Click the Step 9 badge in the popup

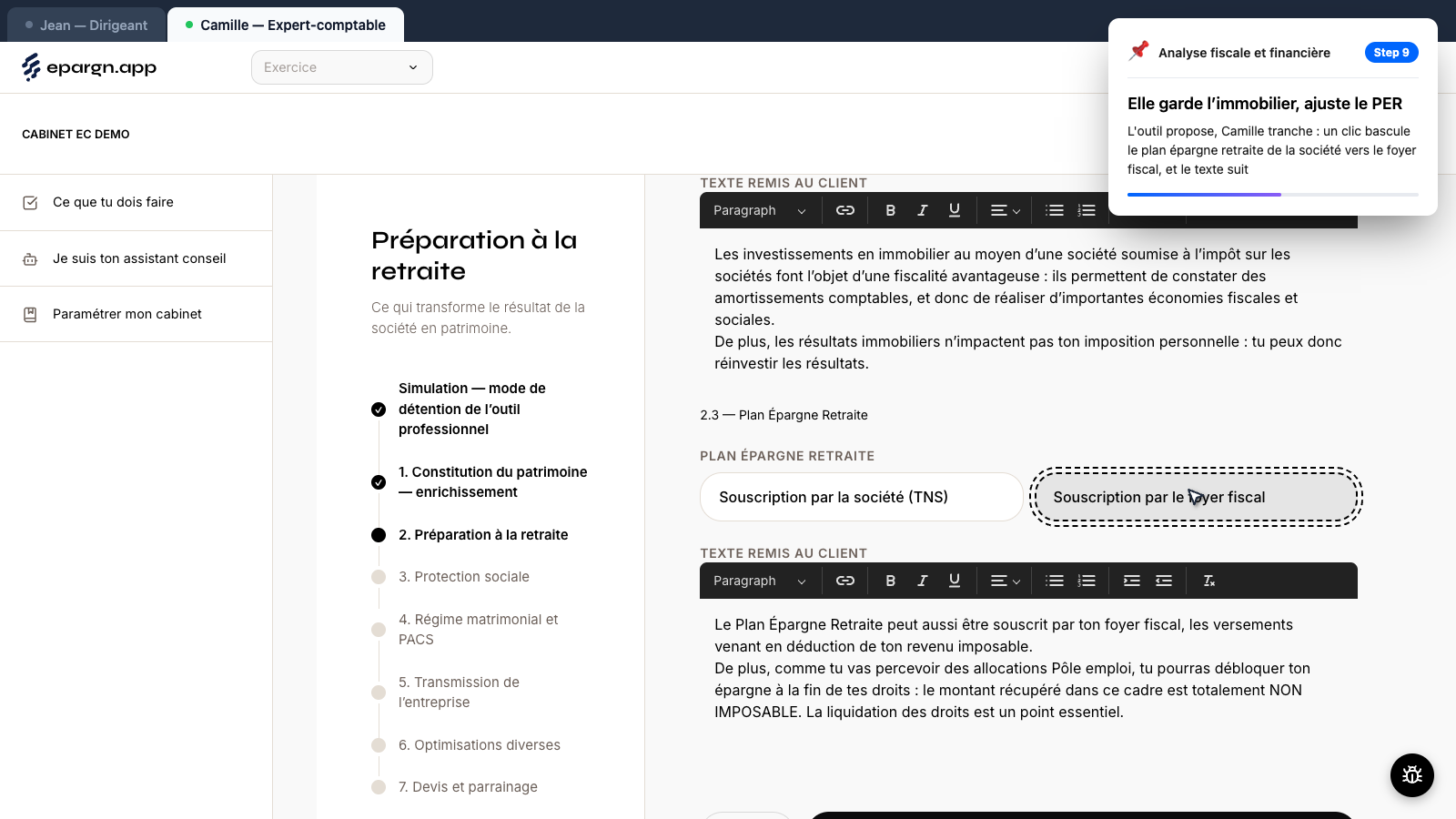(1391, 53)
